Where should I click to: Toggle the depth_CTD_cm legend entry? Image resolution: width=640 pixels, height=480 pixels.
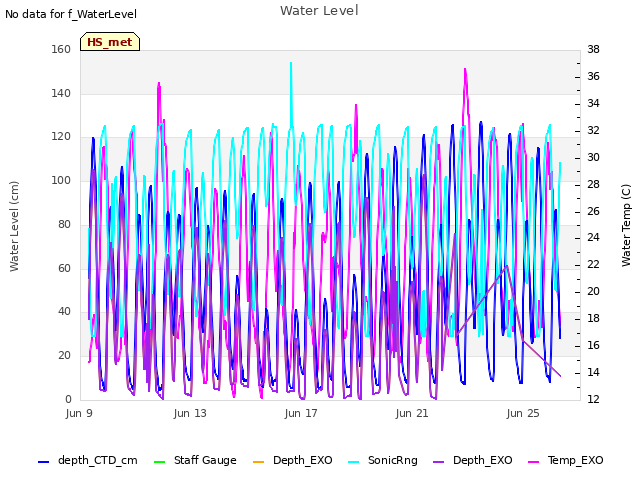[x=88, y=460]
